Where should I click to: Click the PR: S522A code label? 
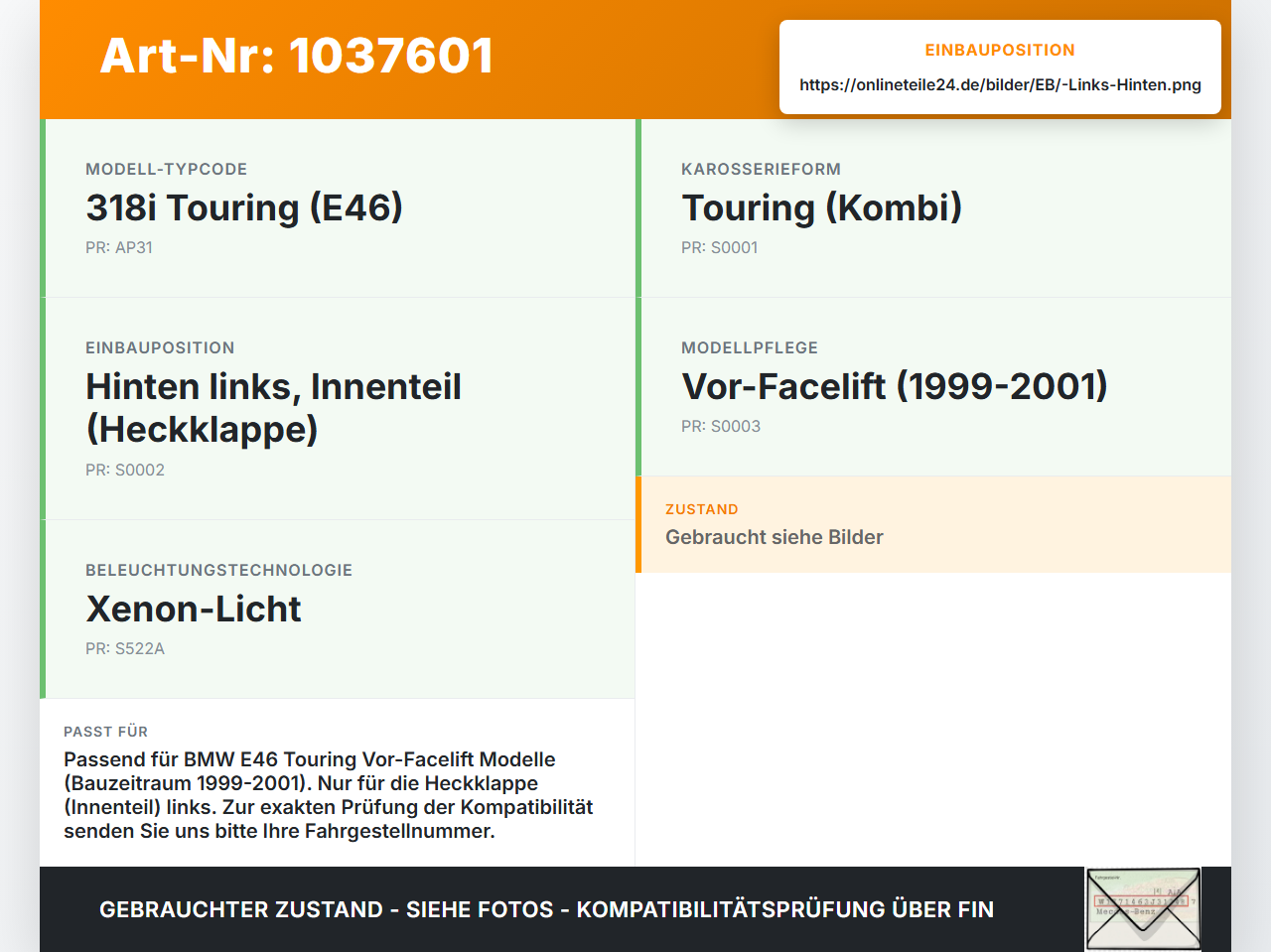(125, 648)
